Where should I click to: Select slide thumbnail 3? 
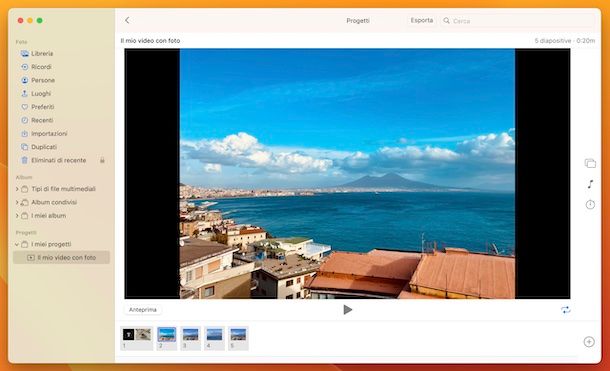pyautogui.click(x=191, y=338)
